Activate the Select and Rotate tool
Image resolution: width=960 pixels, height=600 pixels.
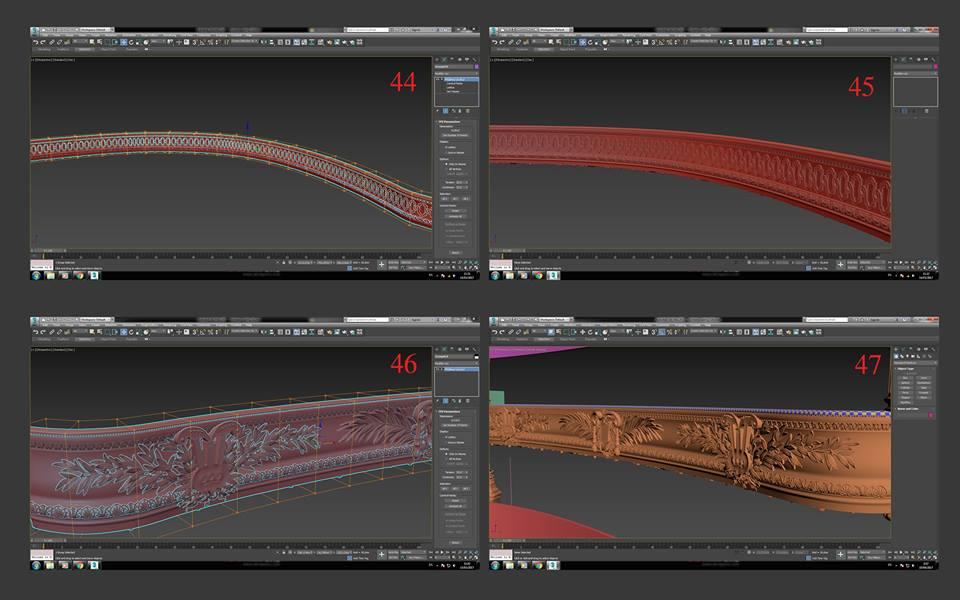pos(131,43)
